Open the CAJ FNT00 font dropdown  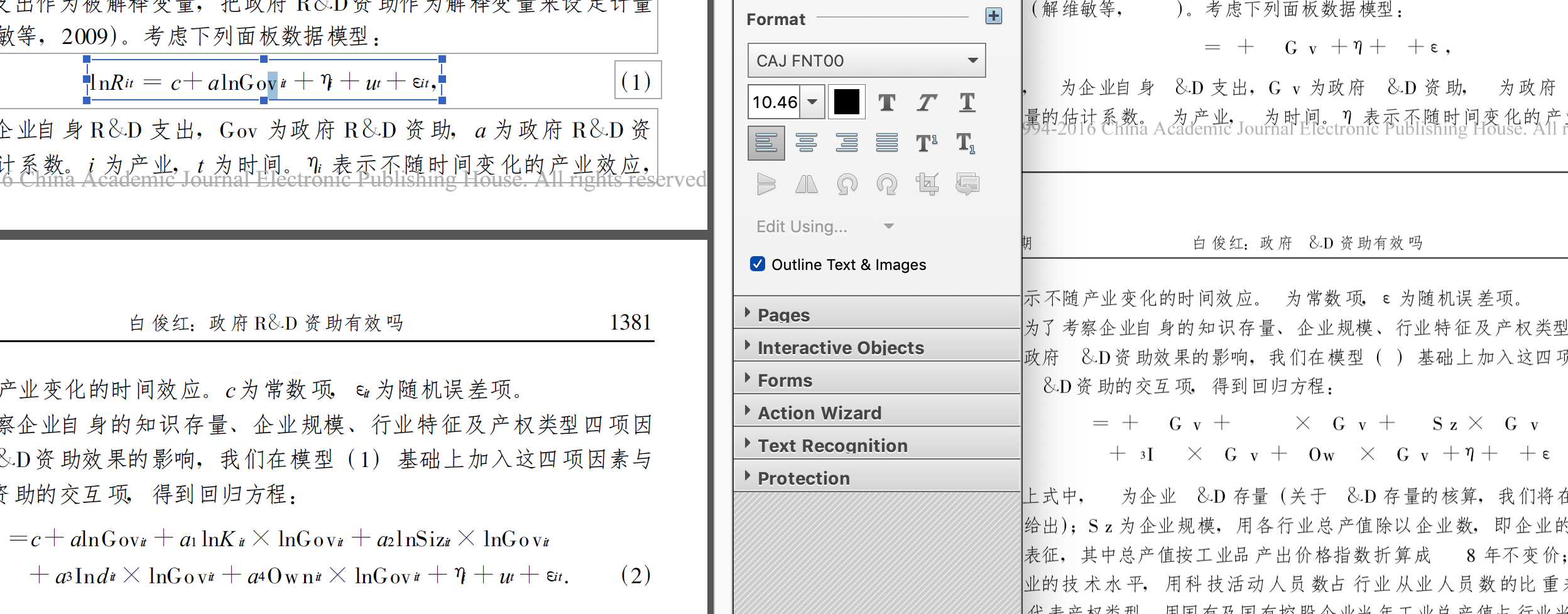point(866,61)
